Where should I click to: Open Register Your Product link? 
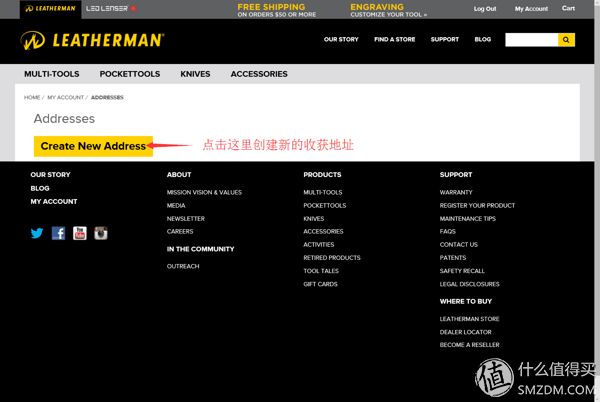click(477, 205)
